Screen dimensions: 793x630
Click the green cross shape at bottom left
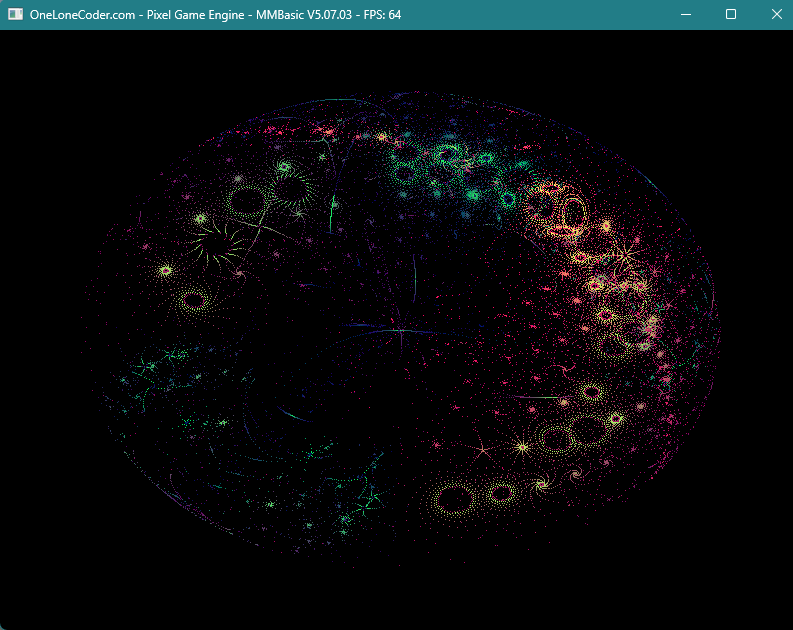tap(370, 497)
